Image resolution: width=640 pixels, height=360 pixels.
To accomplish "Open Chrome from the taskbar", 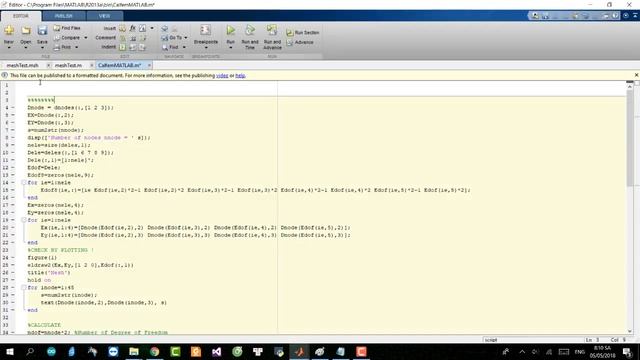I will (x=154, y=351).
